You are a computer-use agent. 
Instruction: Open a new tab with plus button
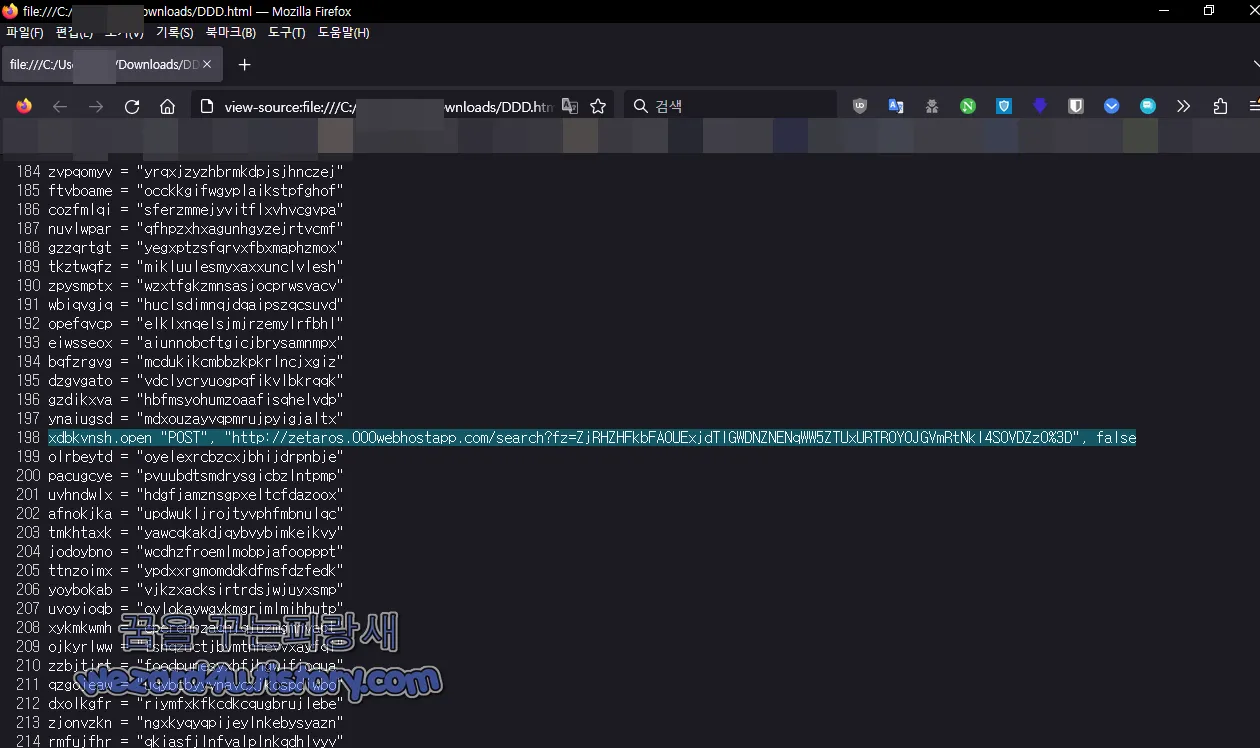(x=244, y=65)
